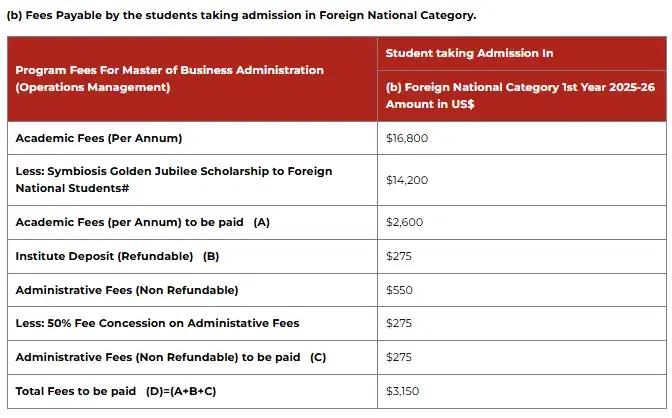Click the $2,600 amount cell
This screenshot has width=672, height=418.
[404, 222]
